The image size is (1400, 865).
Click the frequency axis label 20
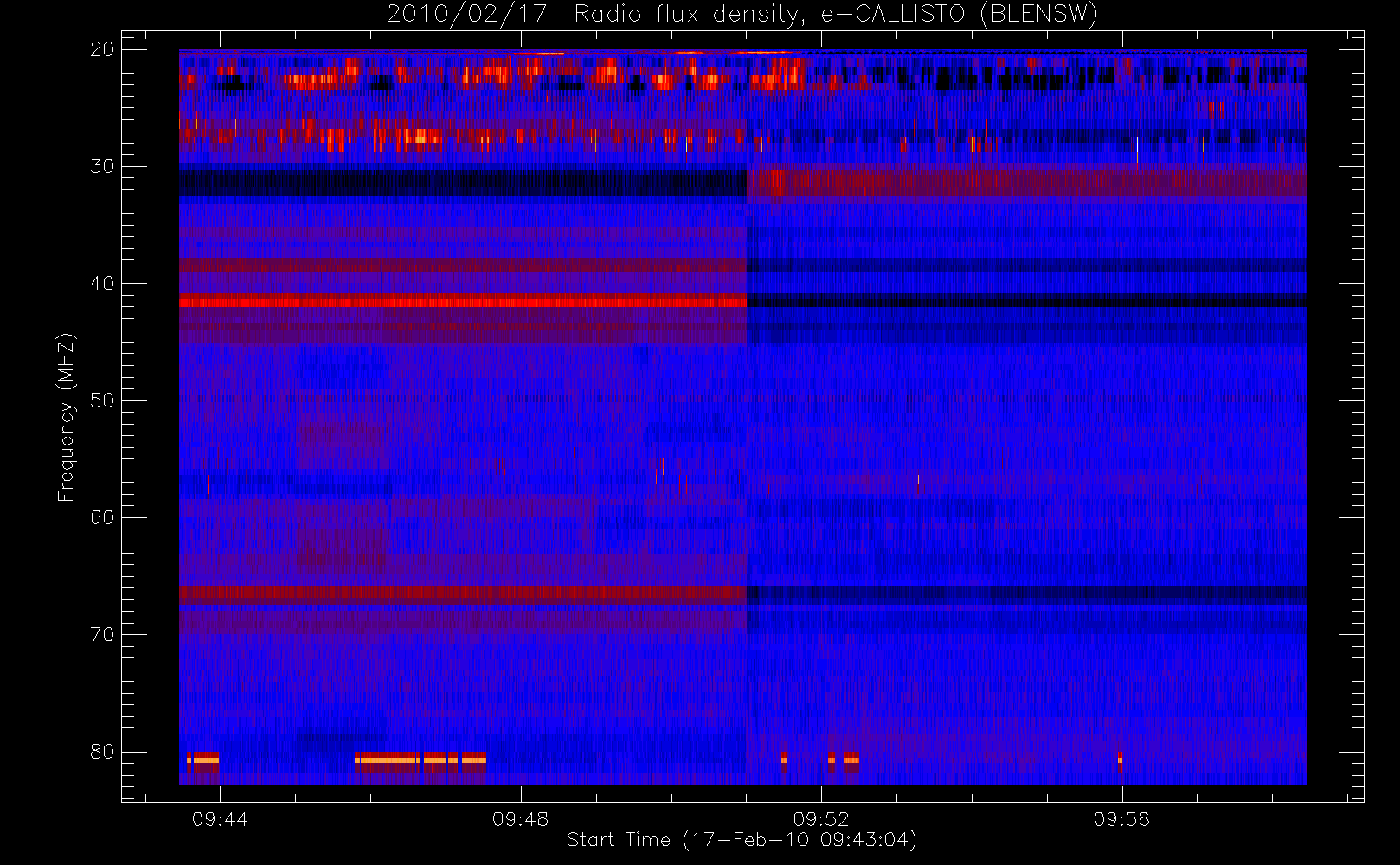(x=102, y=49)
